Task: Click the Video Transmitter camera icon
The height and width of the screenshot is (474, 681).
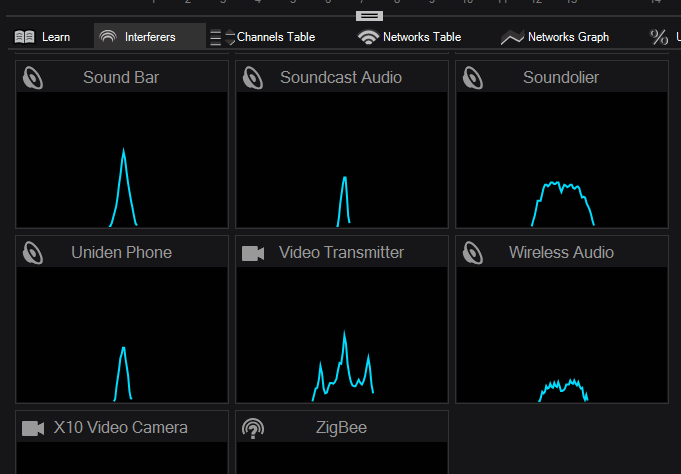Action: click(253, 253)
